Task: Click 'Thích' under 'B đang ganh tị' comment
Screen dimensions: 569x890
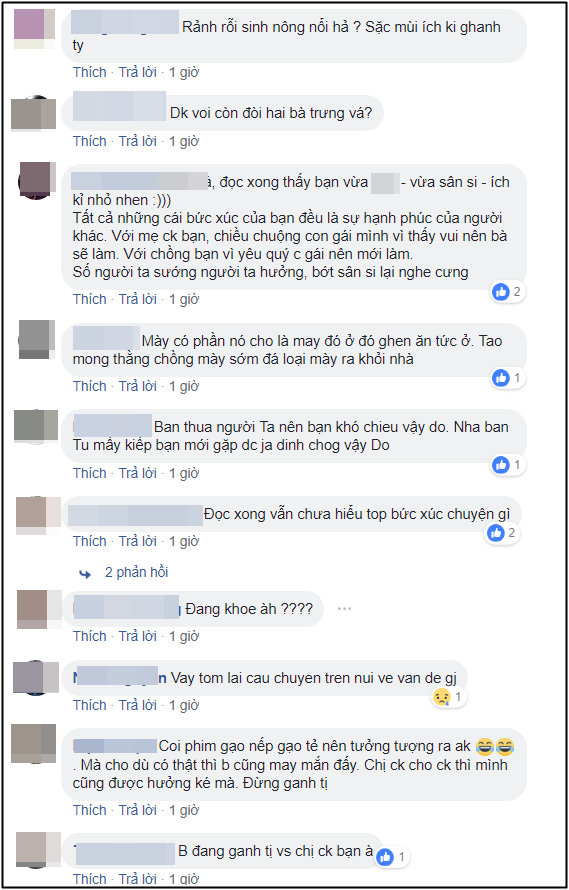Action: click(90, 879)
